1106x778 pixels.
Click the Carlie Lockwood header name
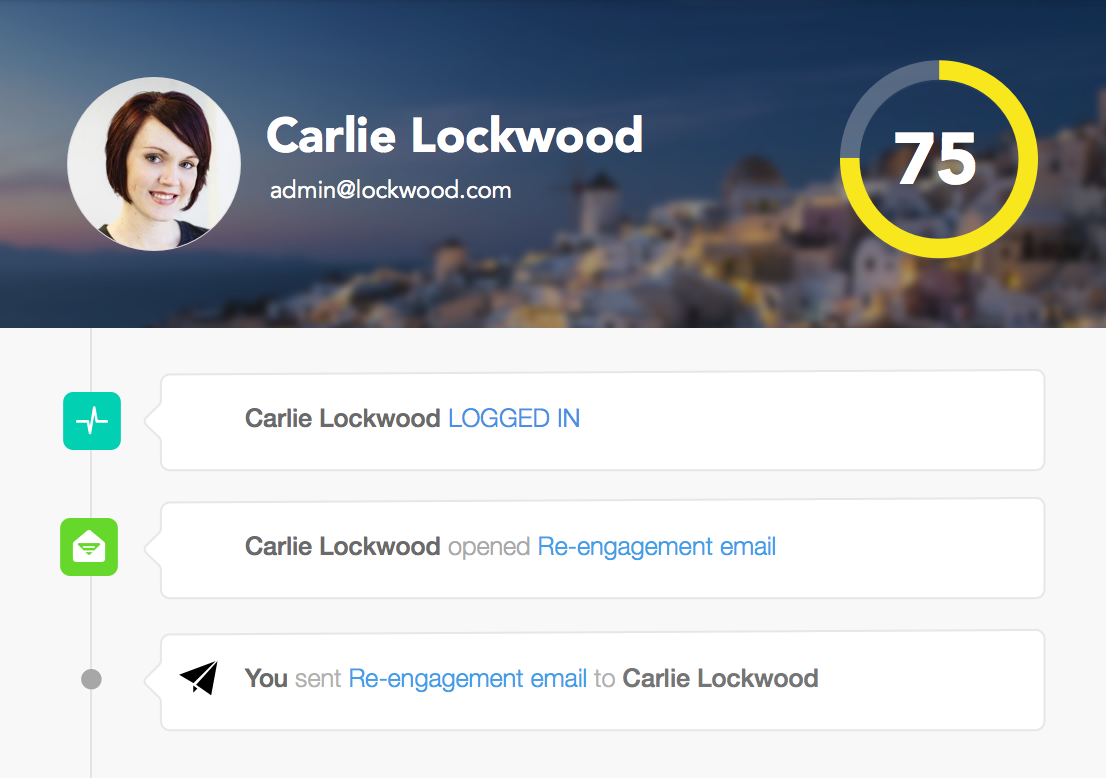tap(454, 135)
